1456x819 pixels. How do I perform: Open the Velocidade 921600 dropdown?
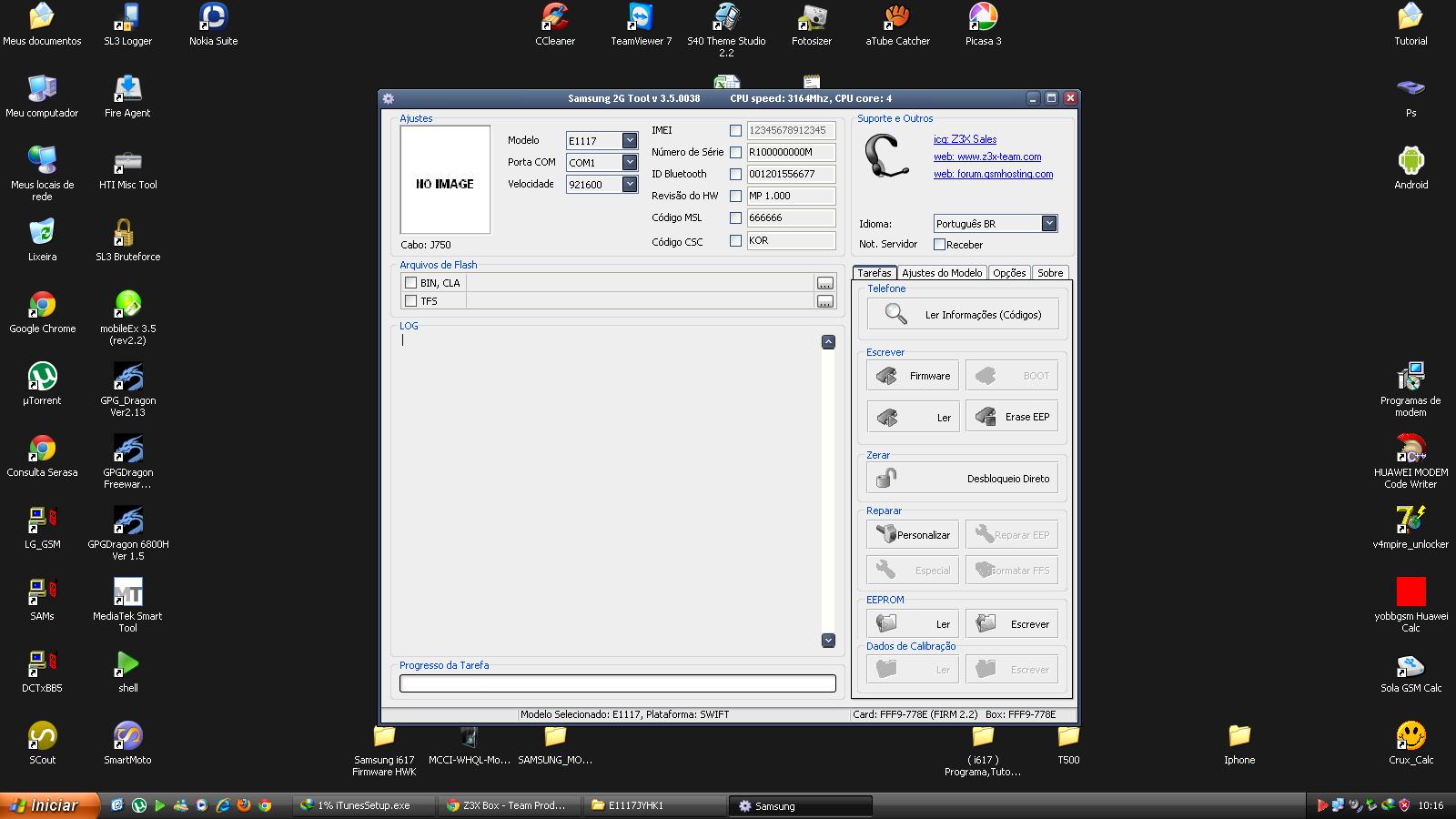pos(630,184)
